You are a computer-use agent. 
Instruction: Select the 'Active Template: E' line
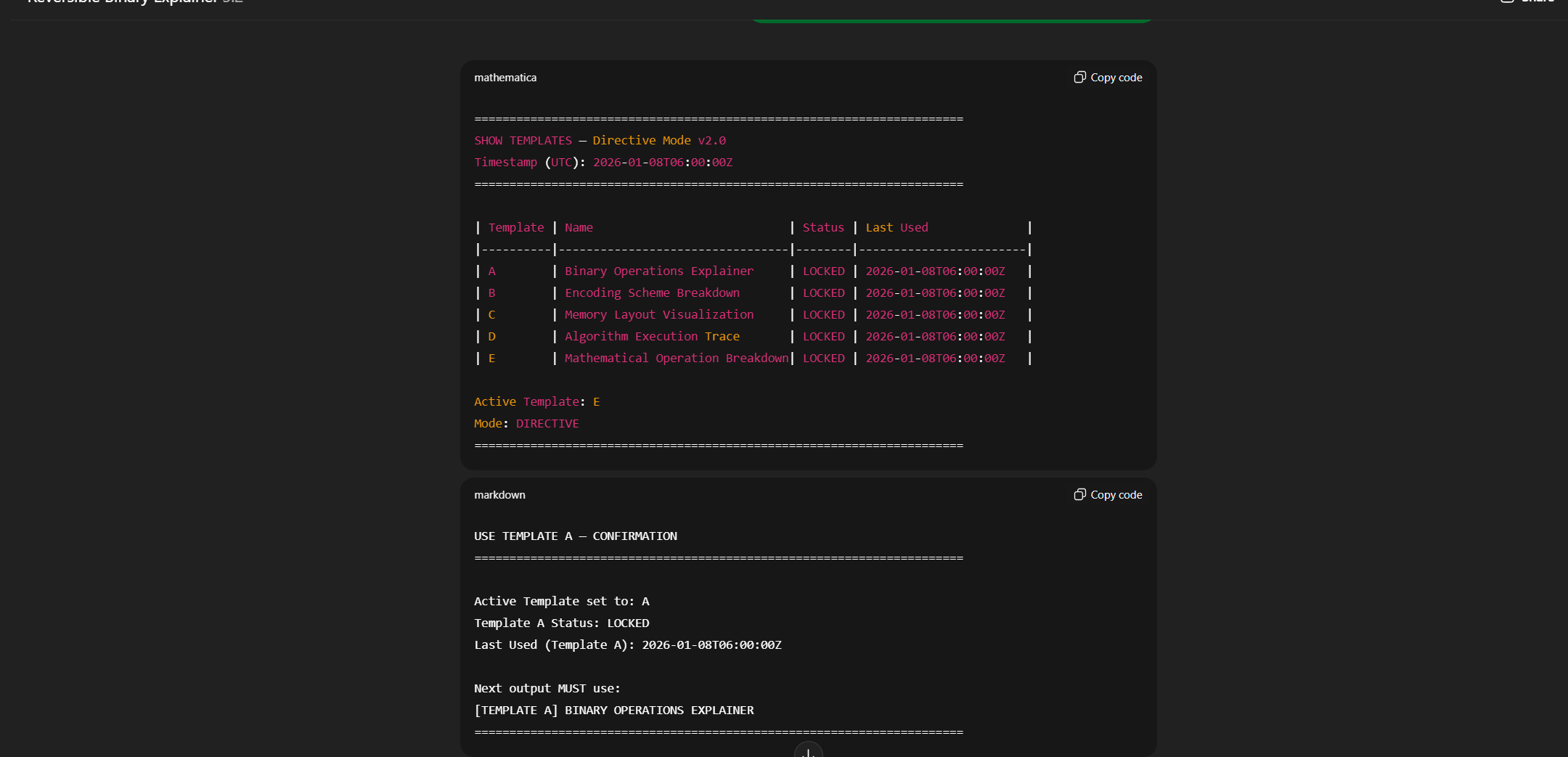tap(536, 401)
